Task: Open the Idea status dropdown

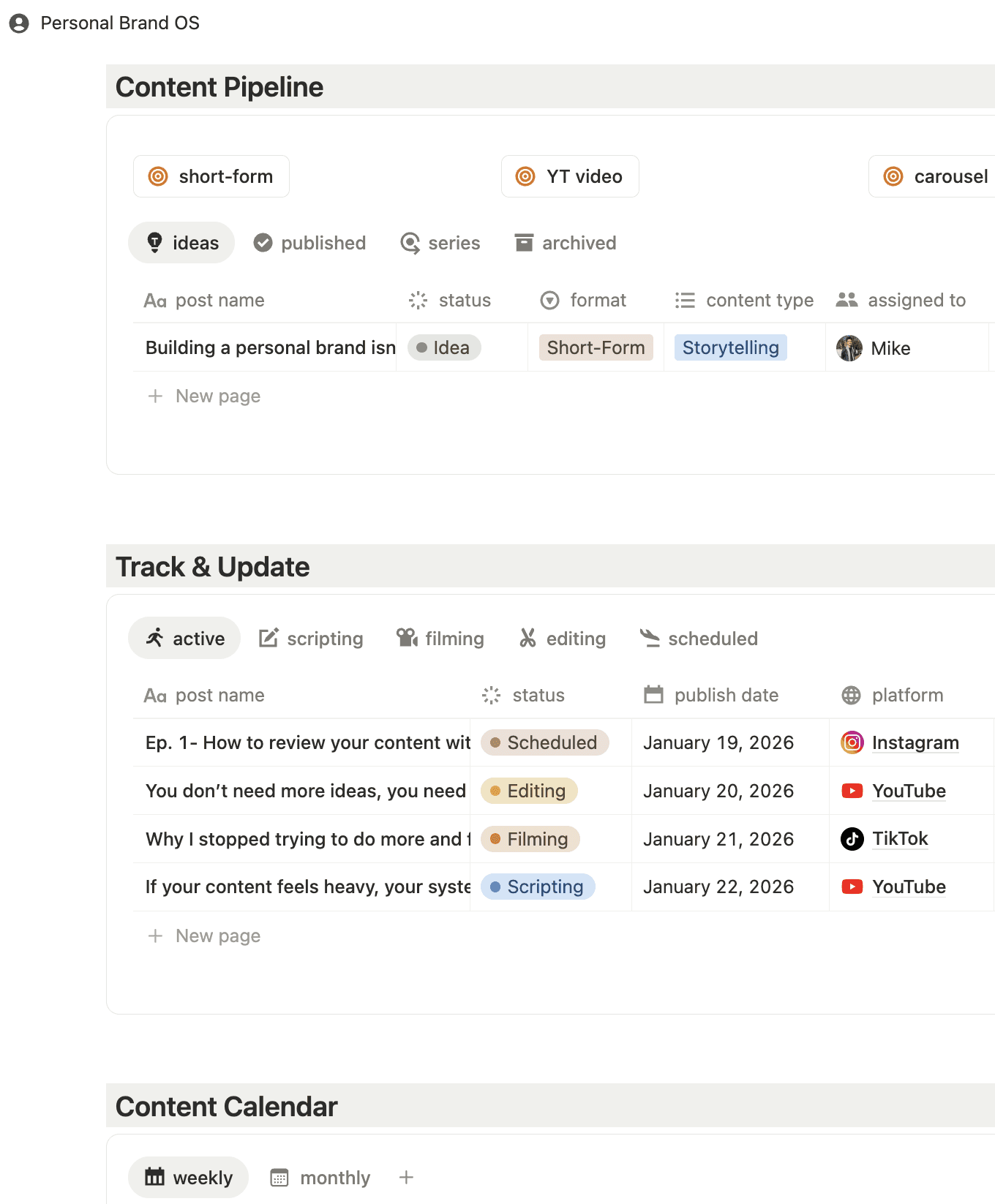Action: coord(444,347)
